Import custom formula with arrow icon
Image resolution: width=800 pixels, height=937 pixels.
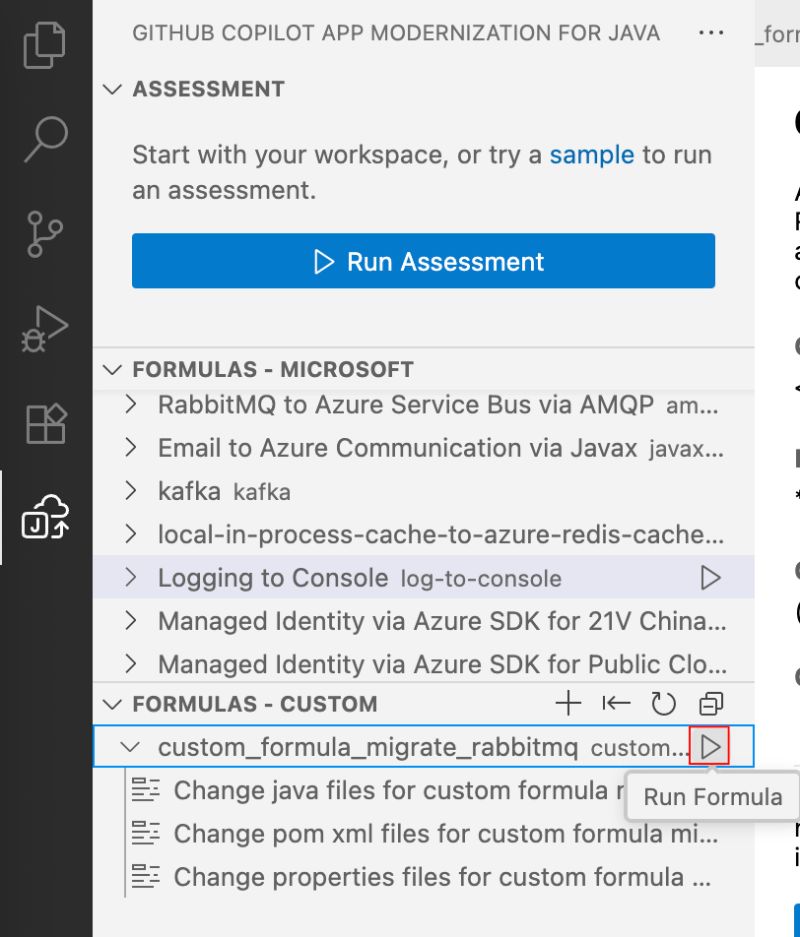[616, 703]
